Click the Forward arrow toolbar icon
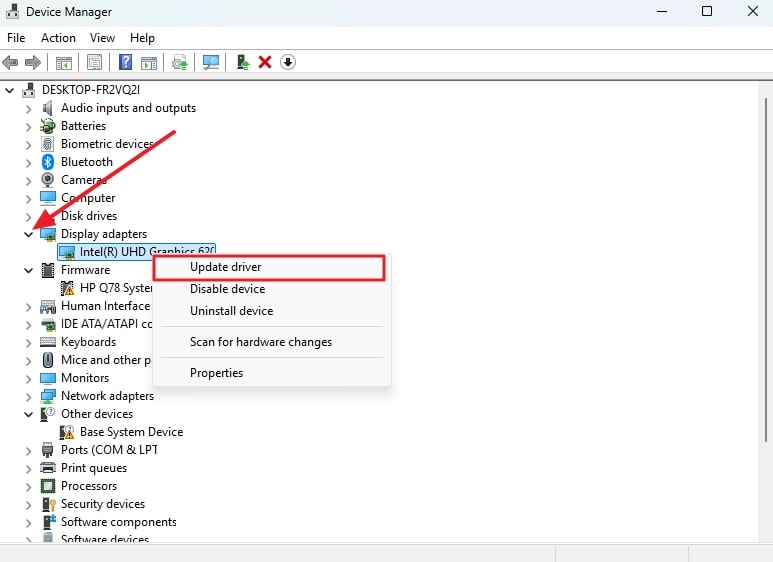Viewport: 773px width, 562px height. (x=33, y=63)
